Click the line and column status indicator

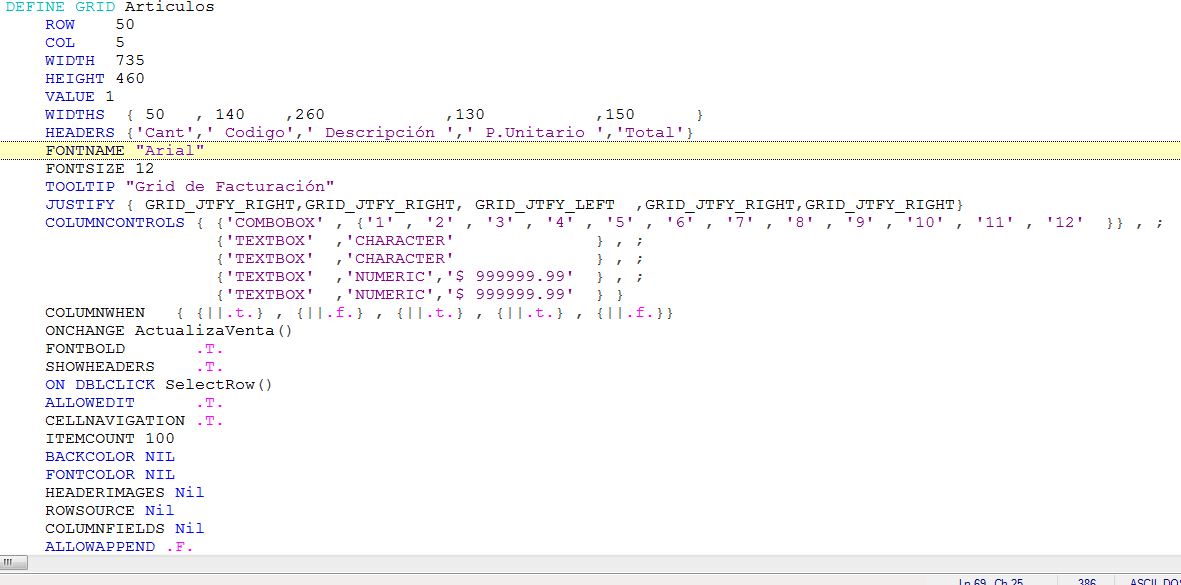click(x=990, y=581)
